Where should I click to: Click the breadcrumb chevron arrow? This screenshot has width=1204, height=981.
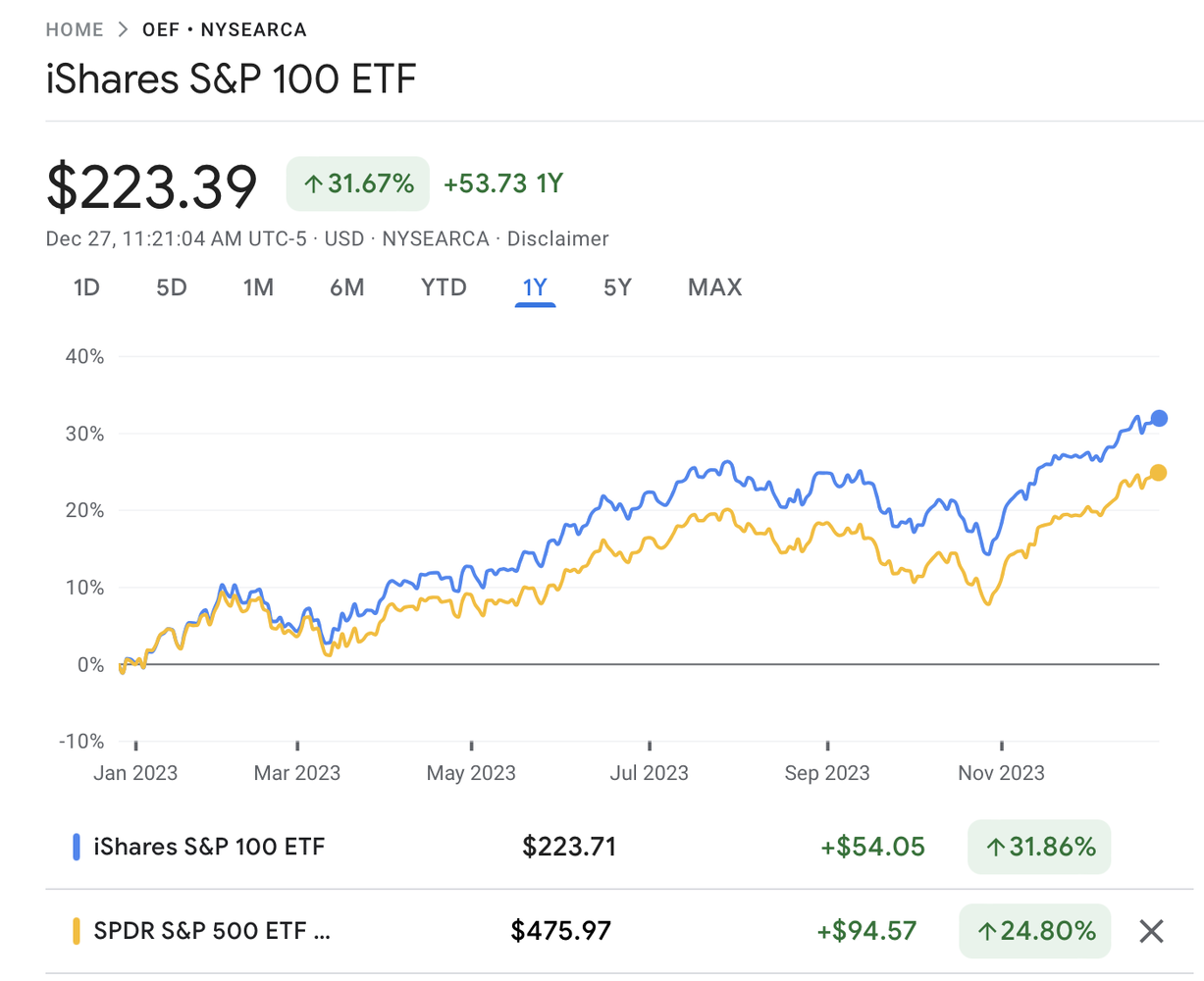pyautogui.click(x=123, y=29)
